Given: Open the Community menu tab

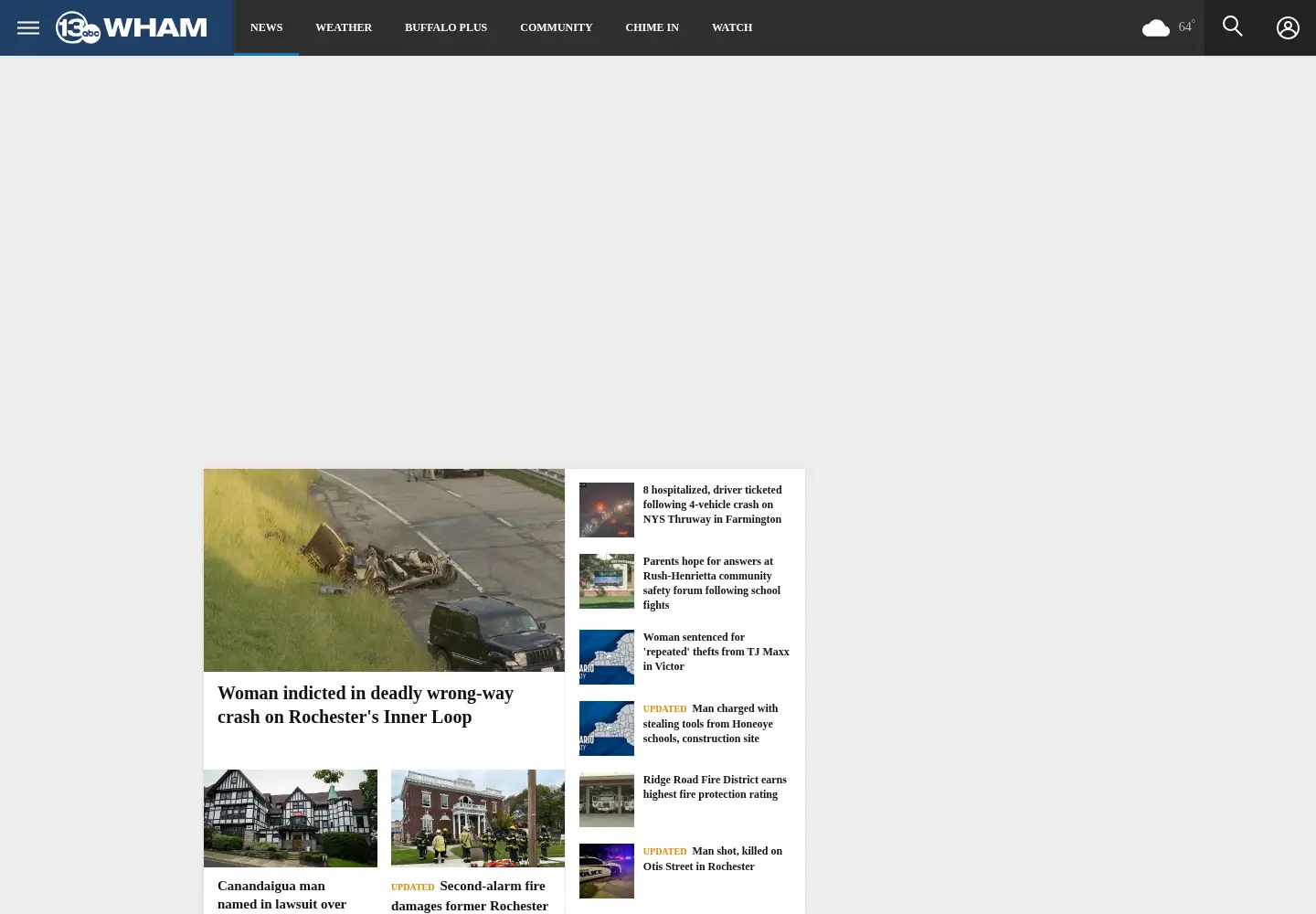Looking at the screenshot, I should (x=557, y=27).
